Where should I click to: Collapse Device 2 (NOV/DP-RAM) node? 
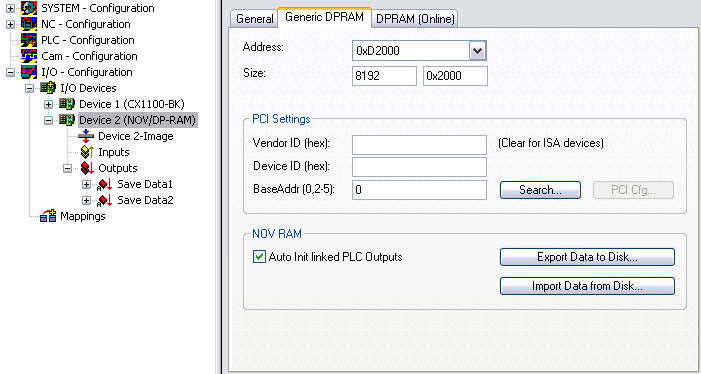point(48,121)
